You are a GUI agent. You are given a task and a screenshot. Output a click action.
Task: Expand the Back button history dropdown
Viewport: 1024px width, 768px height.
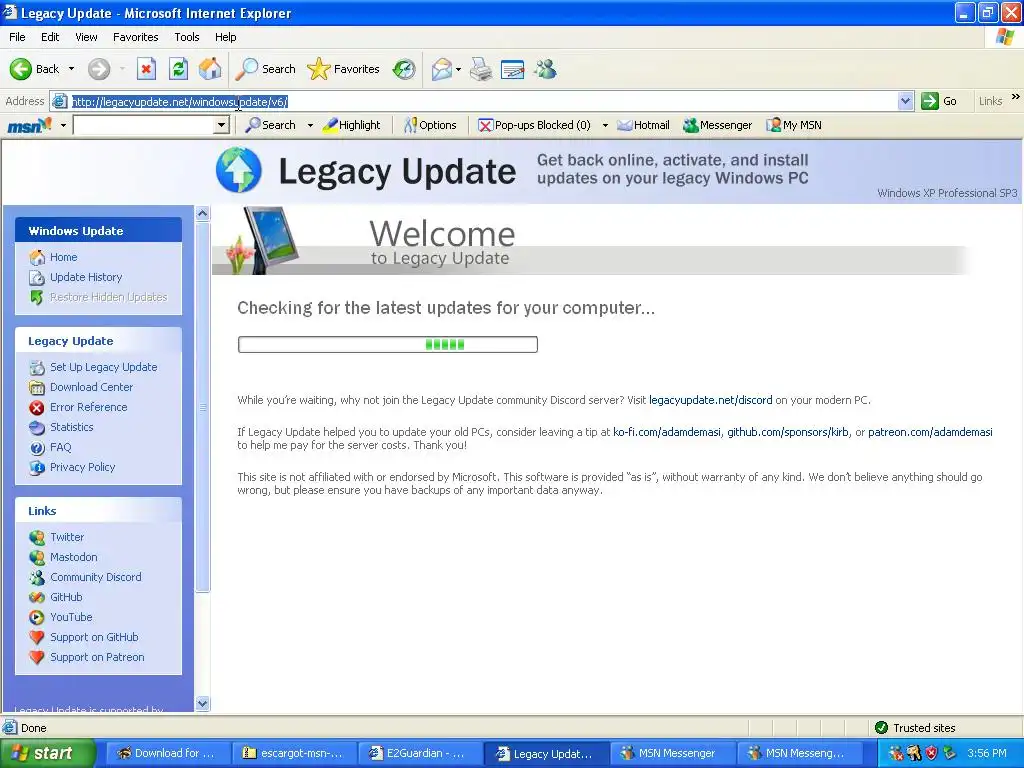(71, 69)
